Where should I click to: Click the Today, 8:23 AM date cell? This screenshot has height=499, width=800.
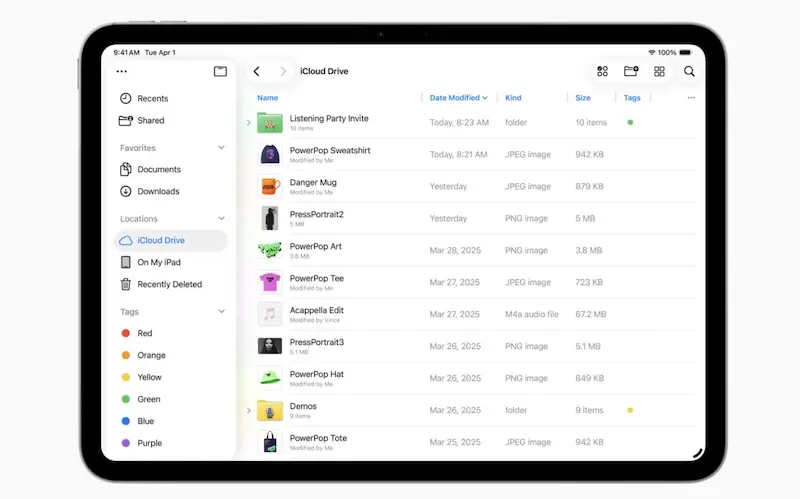(x=459, y=122)
